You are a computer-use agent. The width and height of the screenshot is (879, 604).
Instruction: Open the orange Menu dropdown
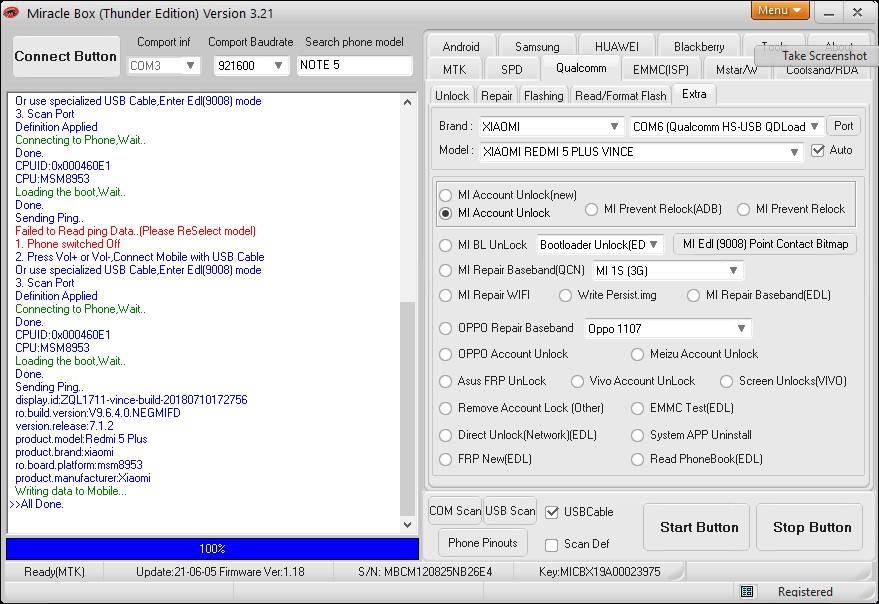(780, 10)
